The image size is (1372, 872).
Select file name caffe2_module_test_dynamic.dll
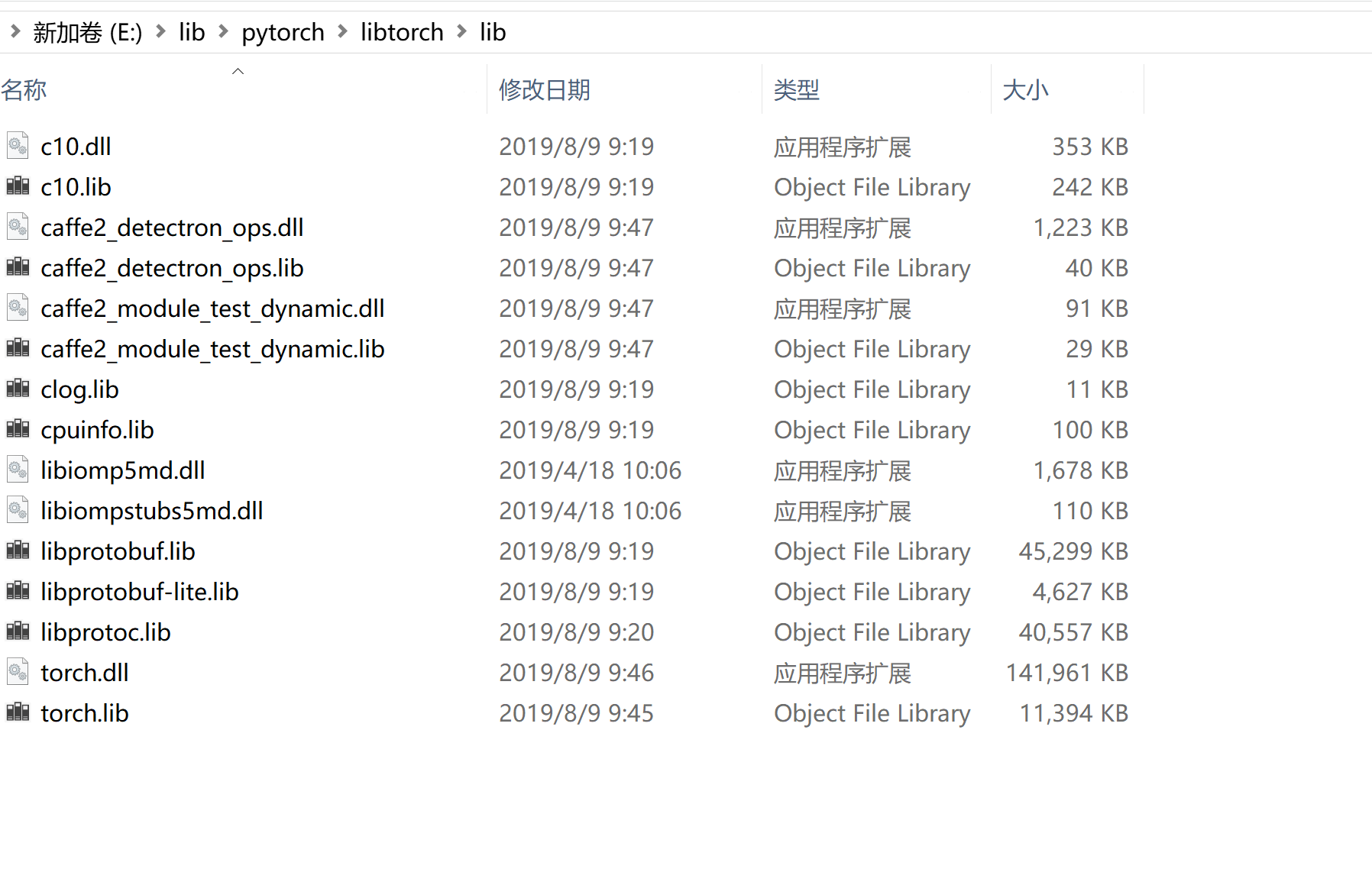(212, 308)
